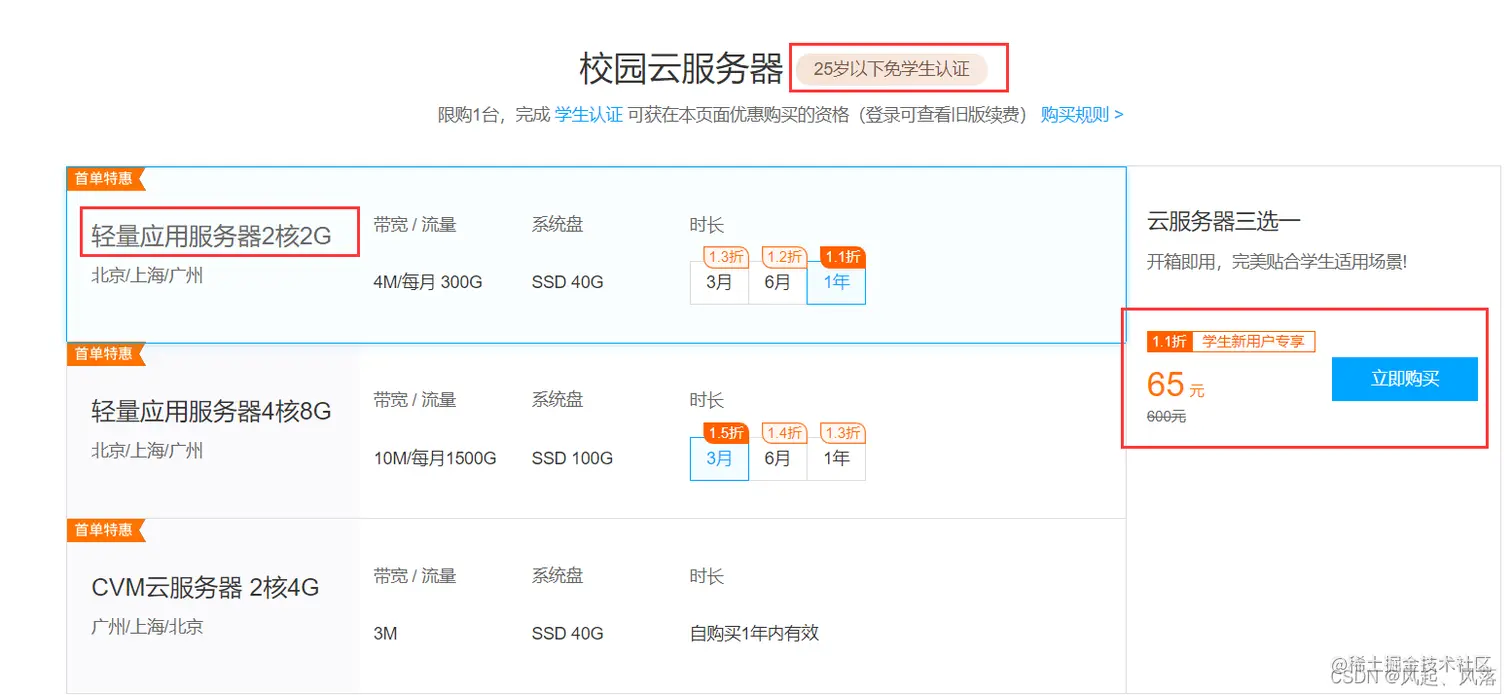Viewport: 1512px width, 695px height.
Task: Click the 1.1折 tag in the price panel
Action: point(1169,341)
